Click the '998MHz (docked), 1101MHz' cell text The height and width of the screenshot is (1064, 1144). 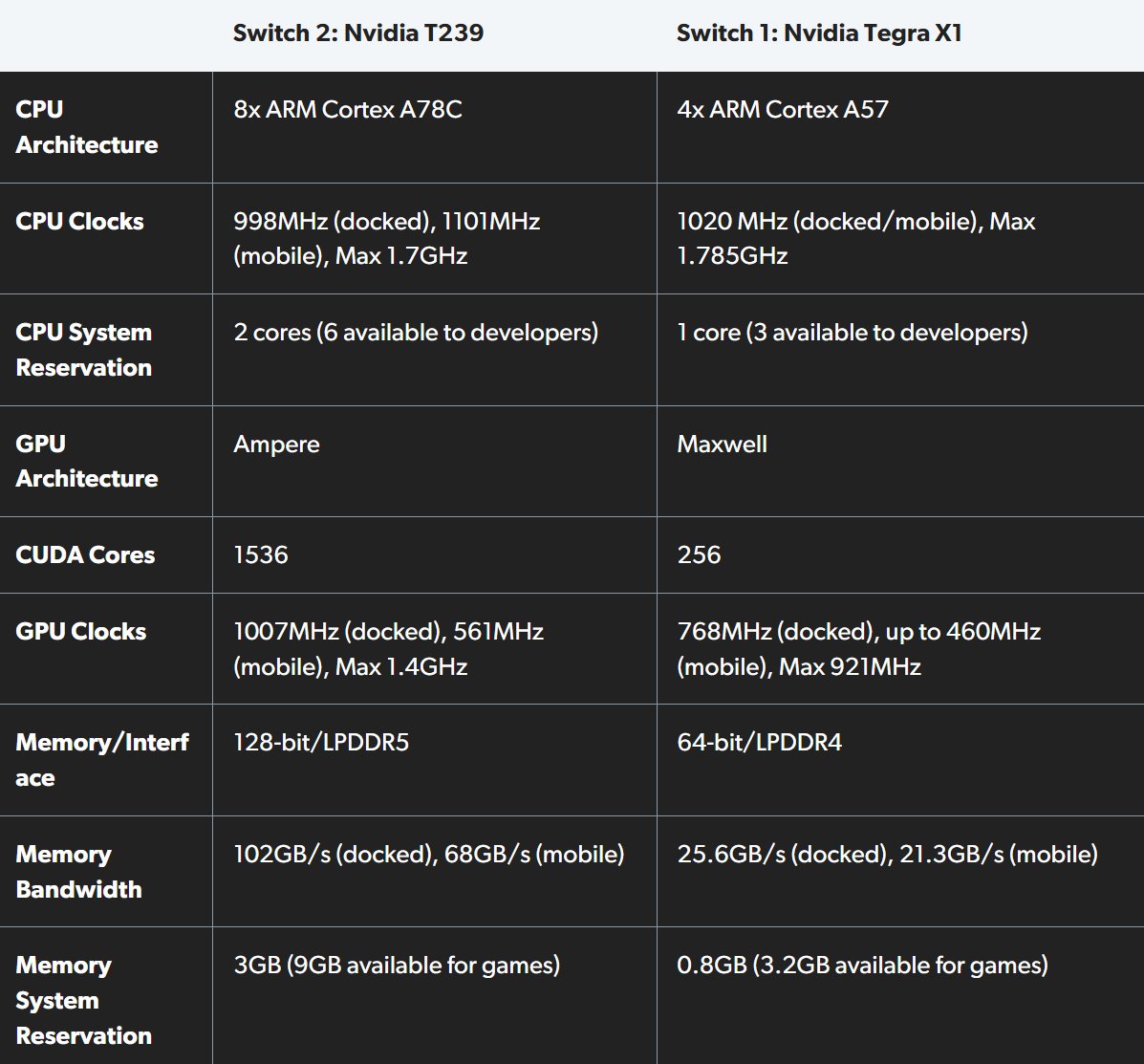tap(387, 222)
